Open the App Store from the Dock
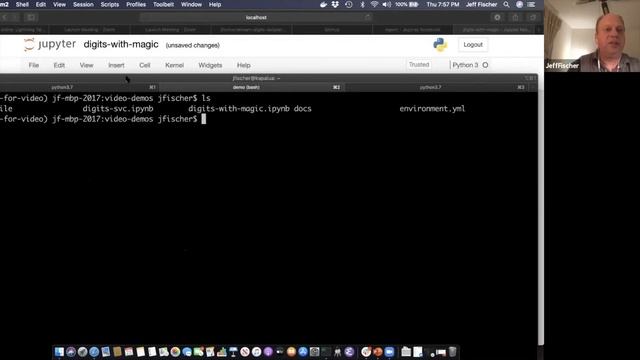Image resolution: width=640 pixels, height=360 pixels. [303, 352]
